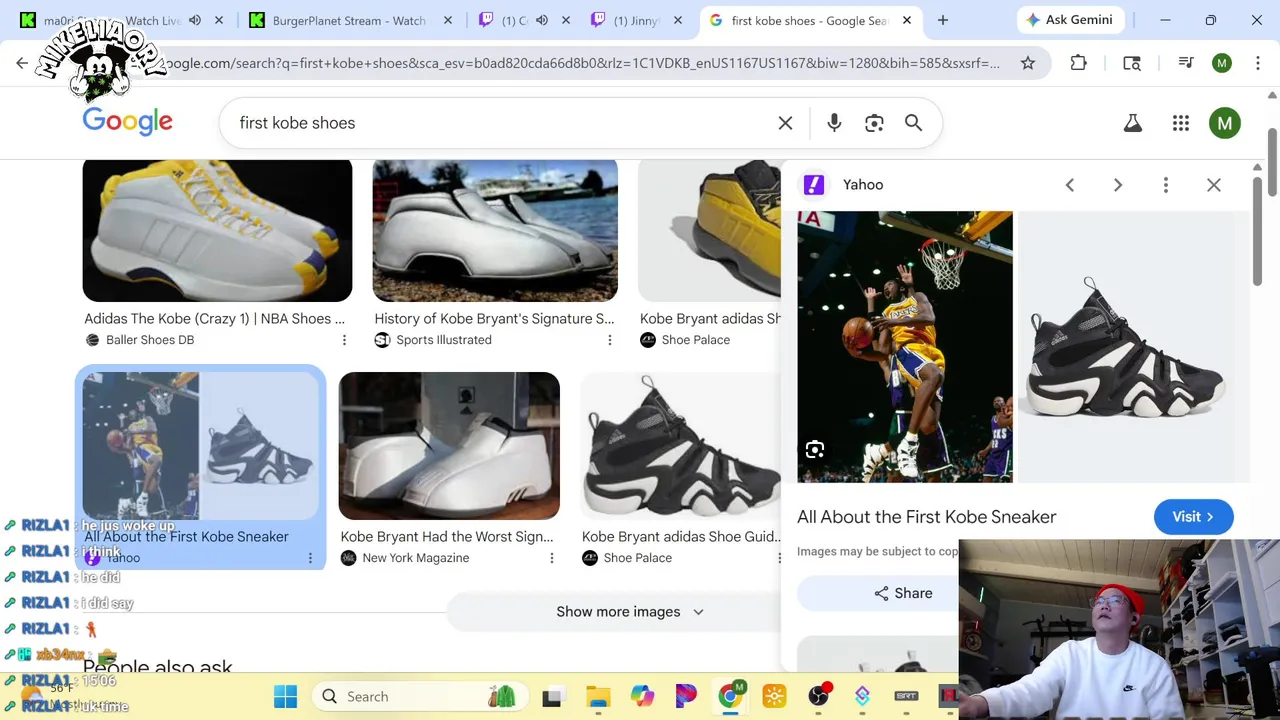Click the magnifier search submit icon
The image size is (1280, 720).
click(913, 123)
